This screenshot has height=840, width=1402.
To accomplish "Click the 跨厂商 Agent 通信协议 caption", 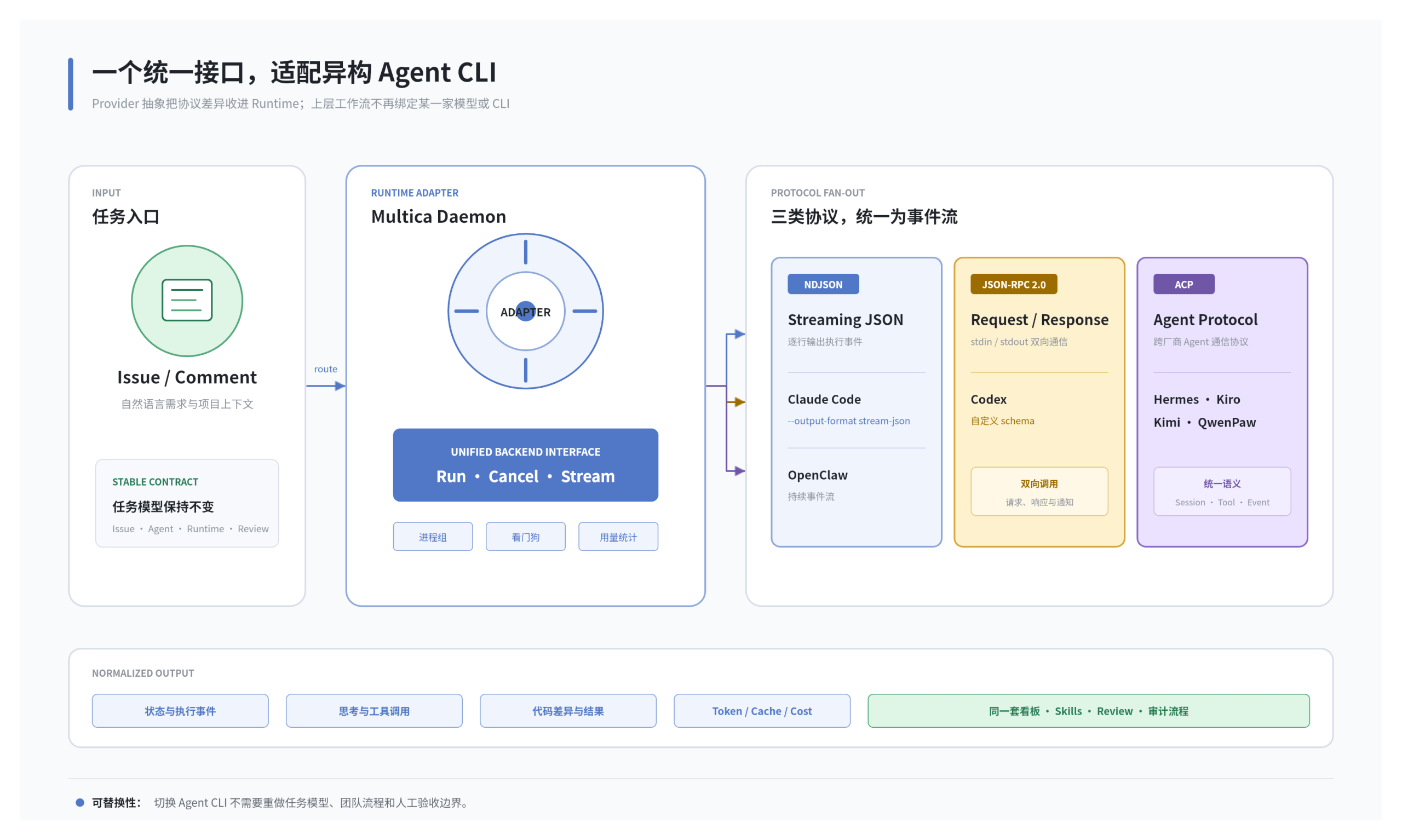I will click(x=1200, y=341).
